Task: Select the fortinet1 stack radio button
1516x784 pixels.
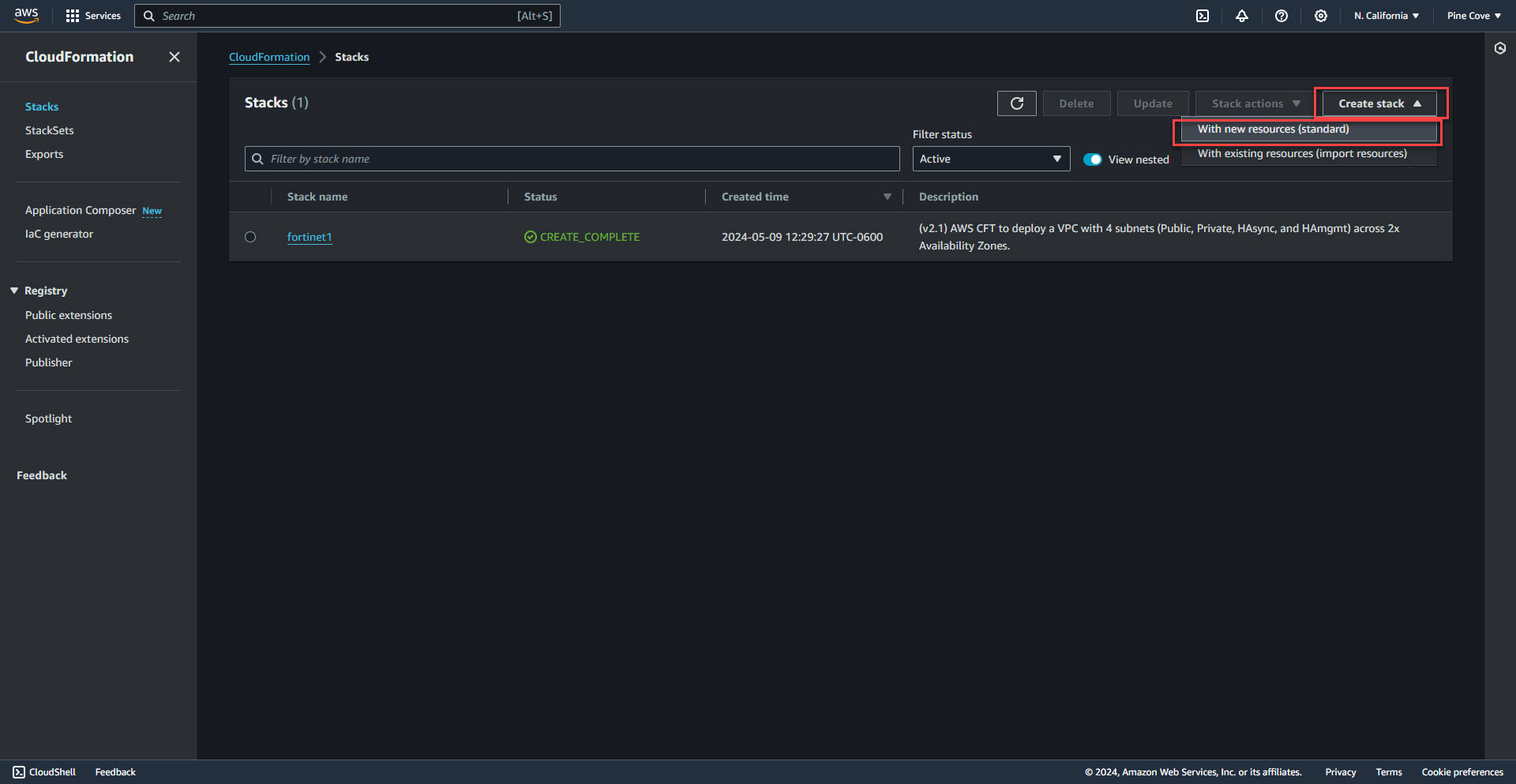Action: 250,237
